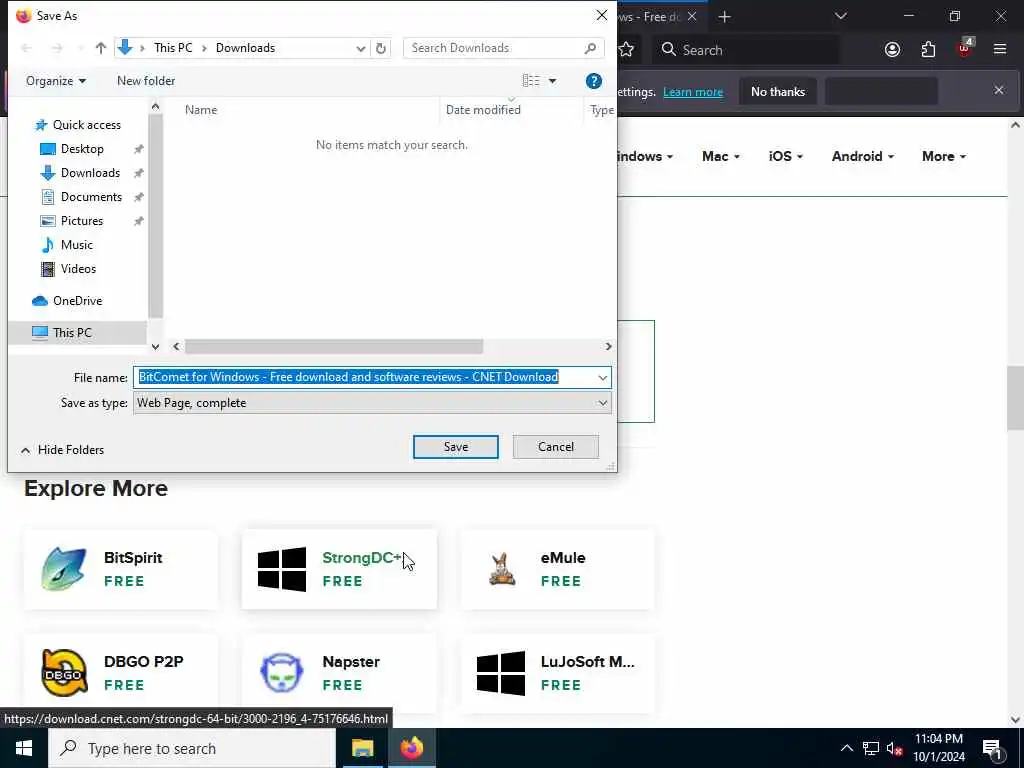Click the Napster app icon
The height and width of the screenshot is (768, 1024).
click(282, 673)
